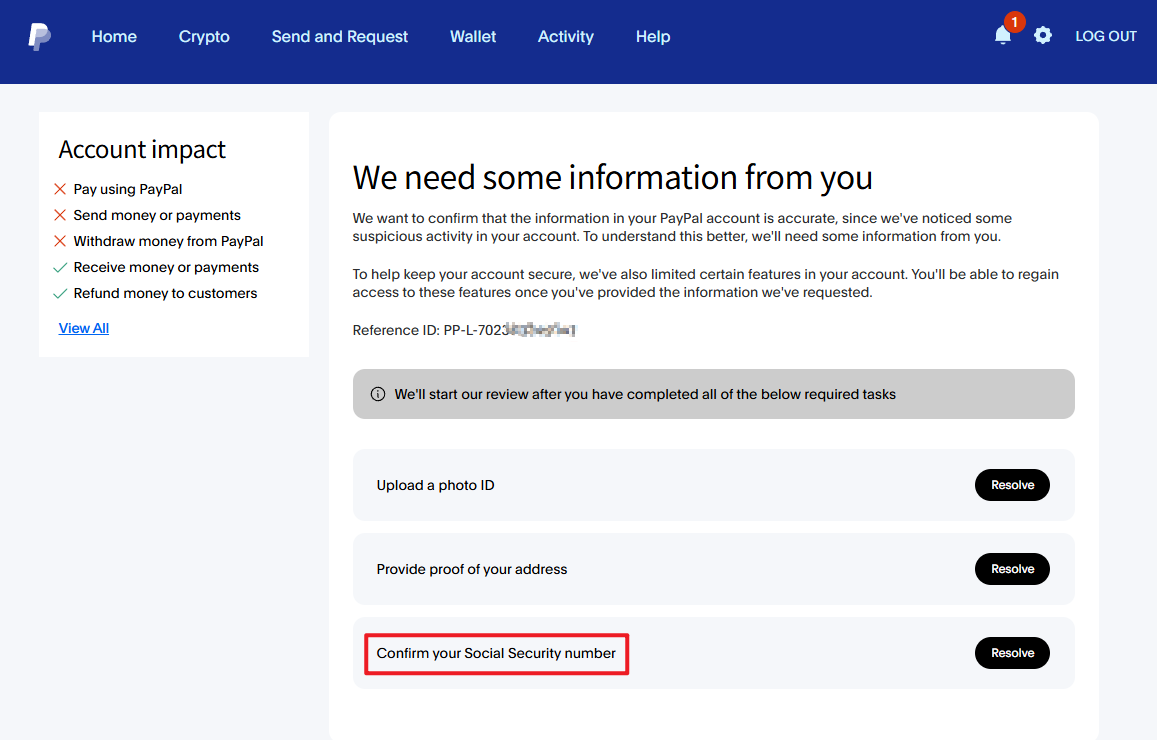
Task: Open the Wallet page
Action: coord(473,37)
